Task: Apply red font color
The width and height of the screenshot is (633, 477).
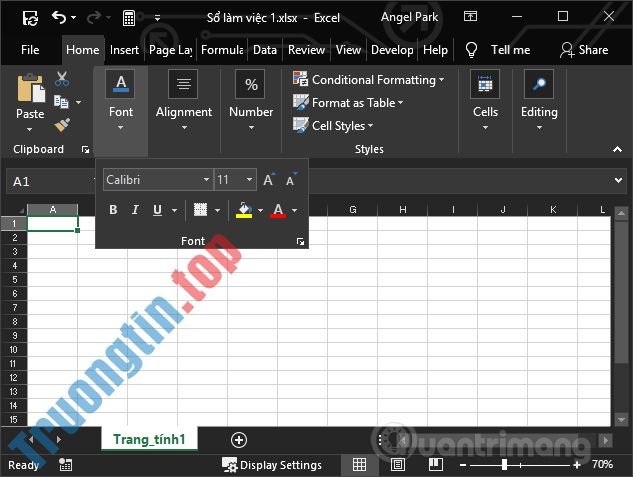Action: coord(278,210)
